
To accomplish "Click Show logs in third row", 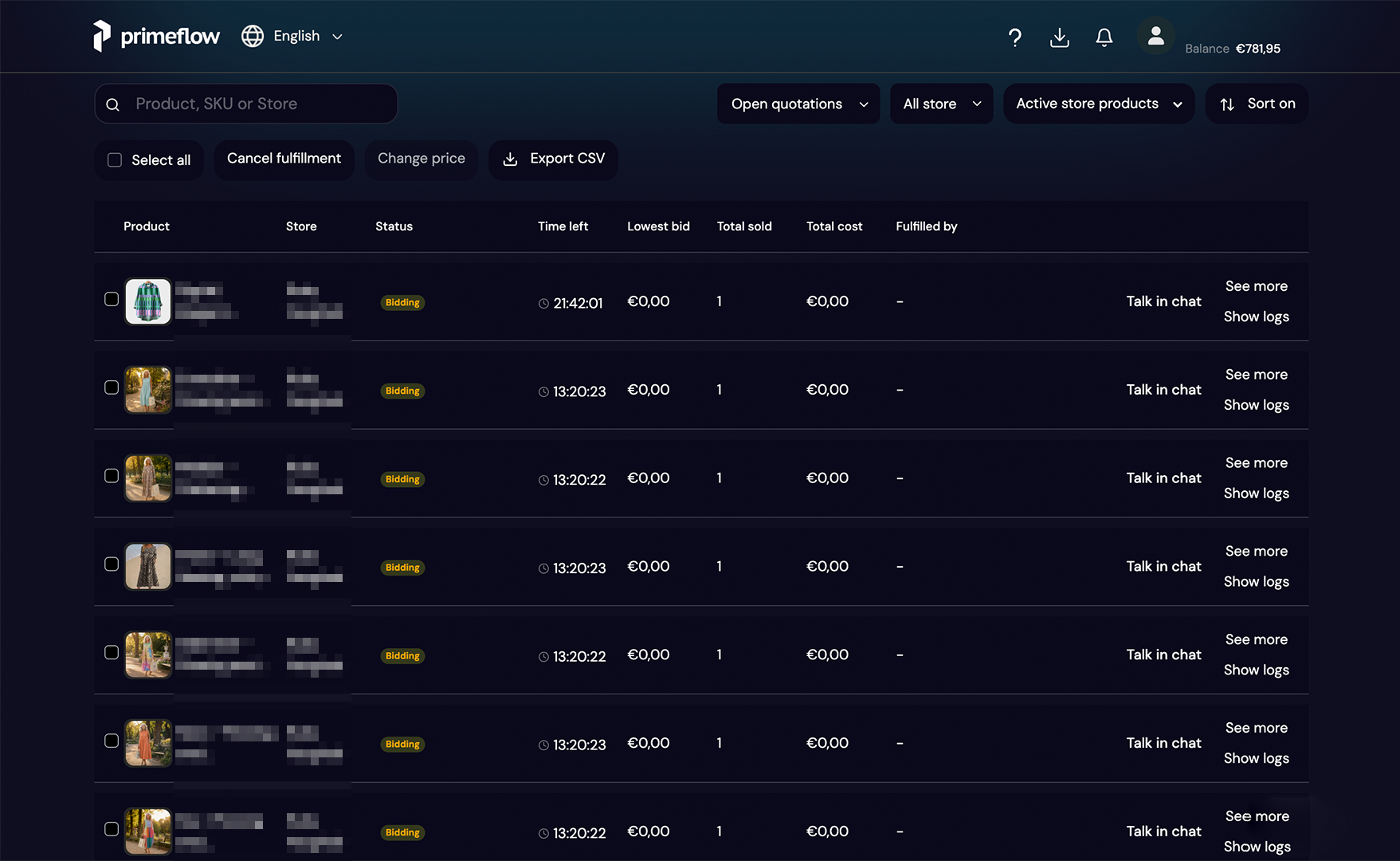I will click(1256, 494).
